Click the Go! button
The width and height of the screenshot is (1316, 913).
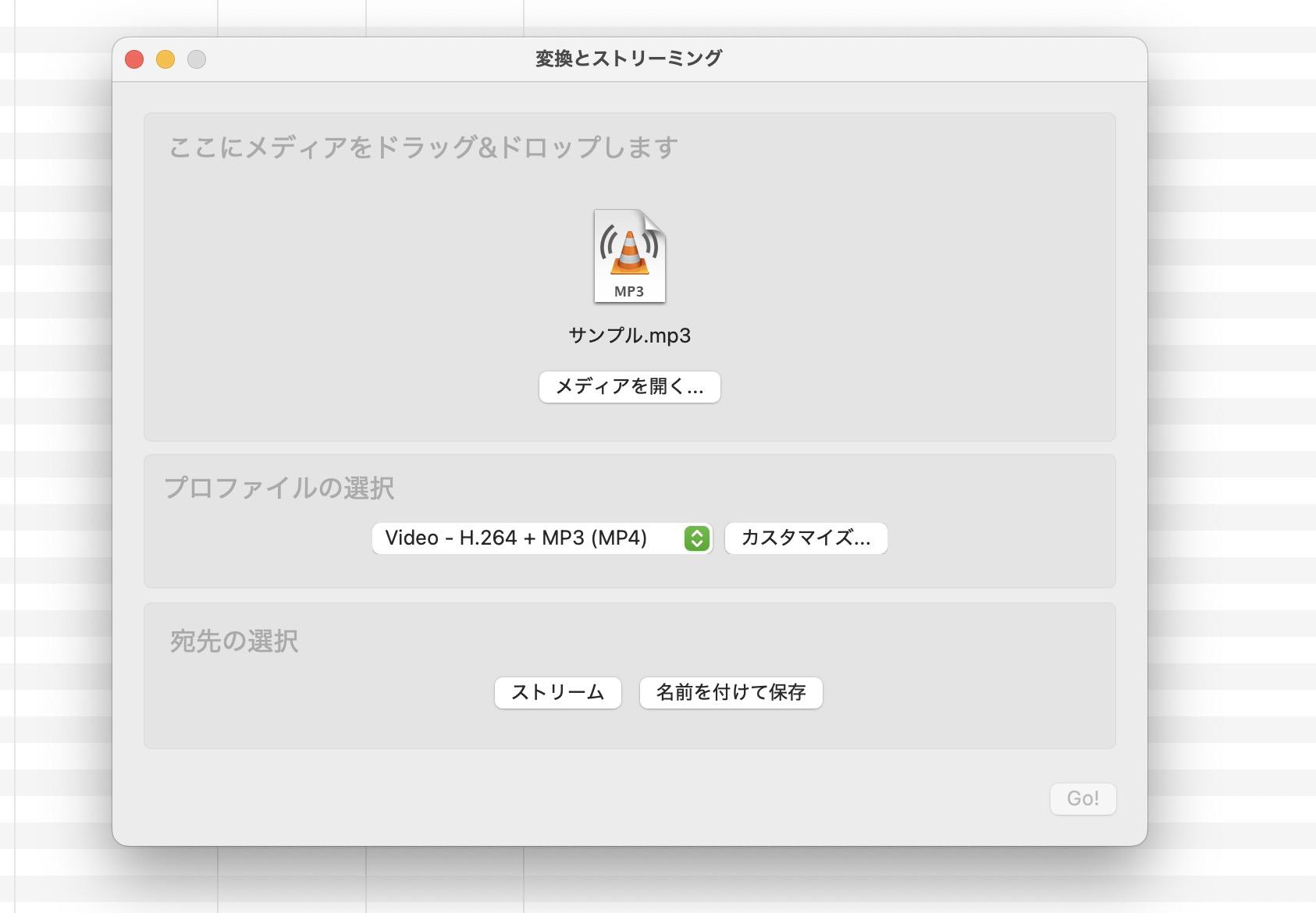(x=1083, y=798)
